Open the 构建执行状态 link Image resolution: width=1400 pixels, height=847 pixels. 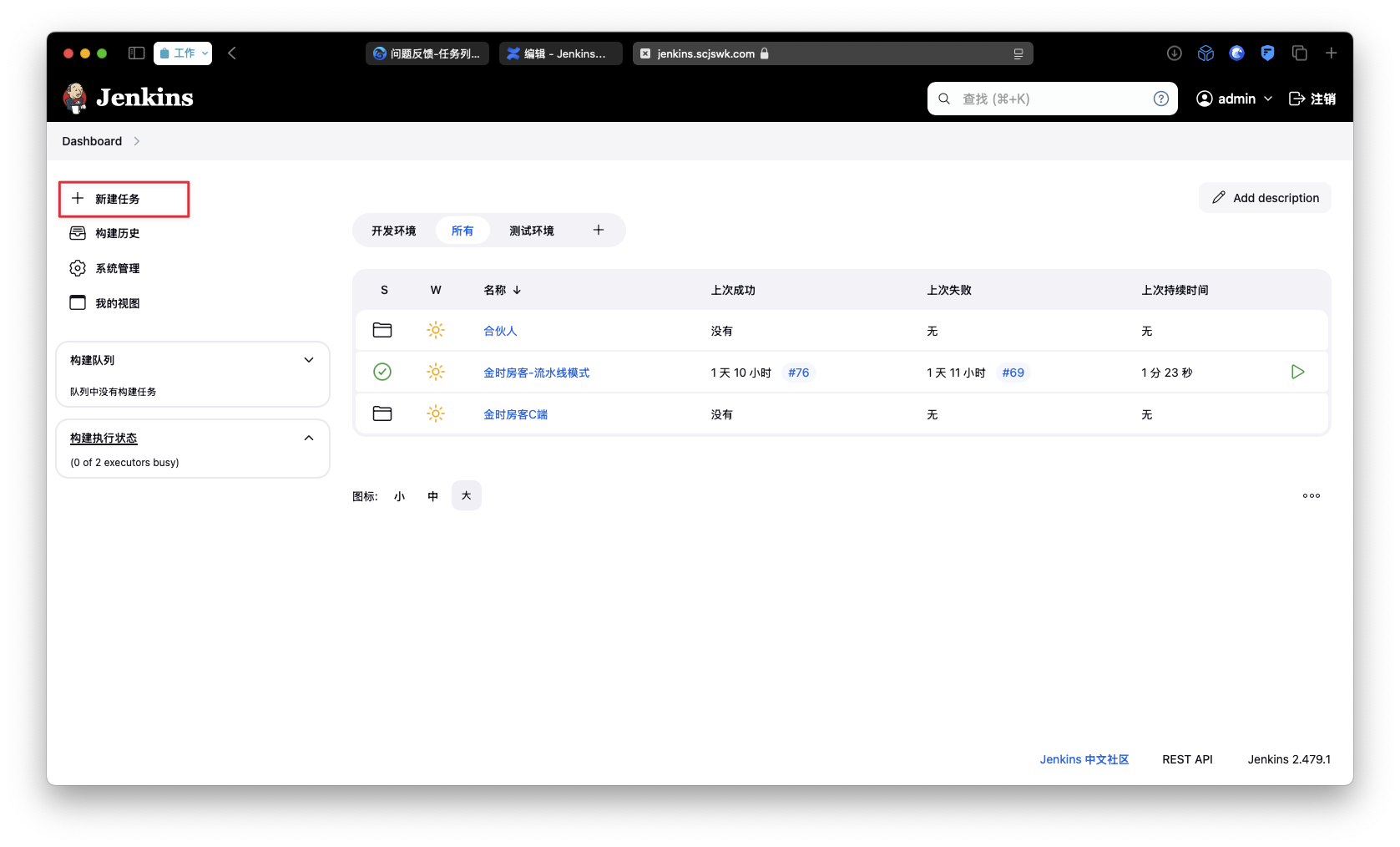click(104, 438)
